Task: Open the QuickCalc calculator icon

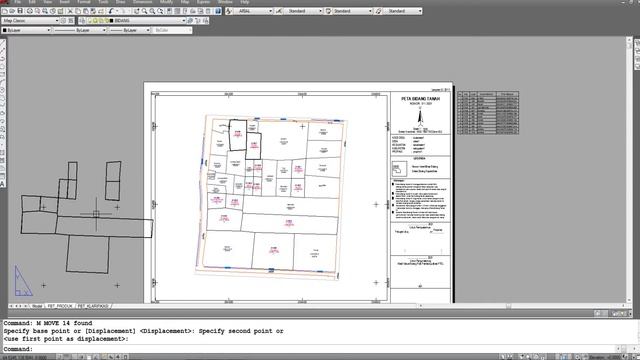Action: 208,11
